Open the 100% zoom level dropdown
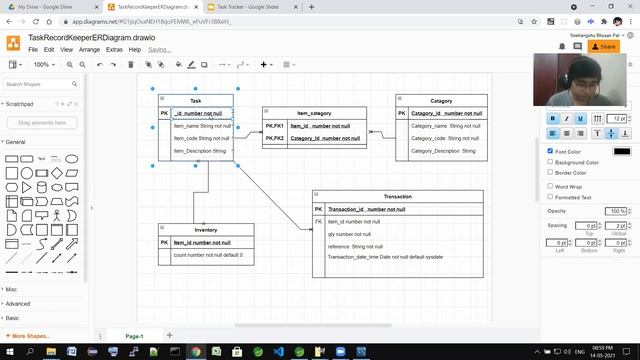Viewport: 640px width, 360px height. [44, 64]
